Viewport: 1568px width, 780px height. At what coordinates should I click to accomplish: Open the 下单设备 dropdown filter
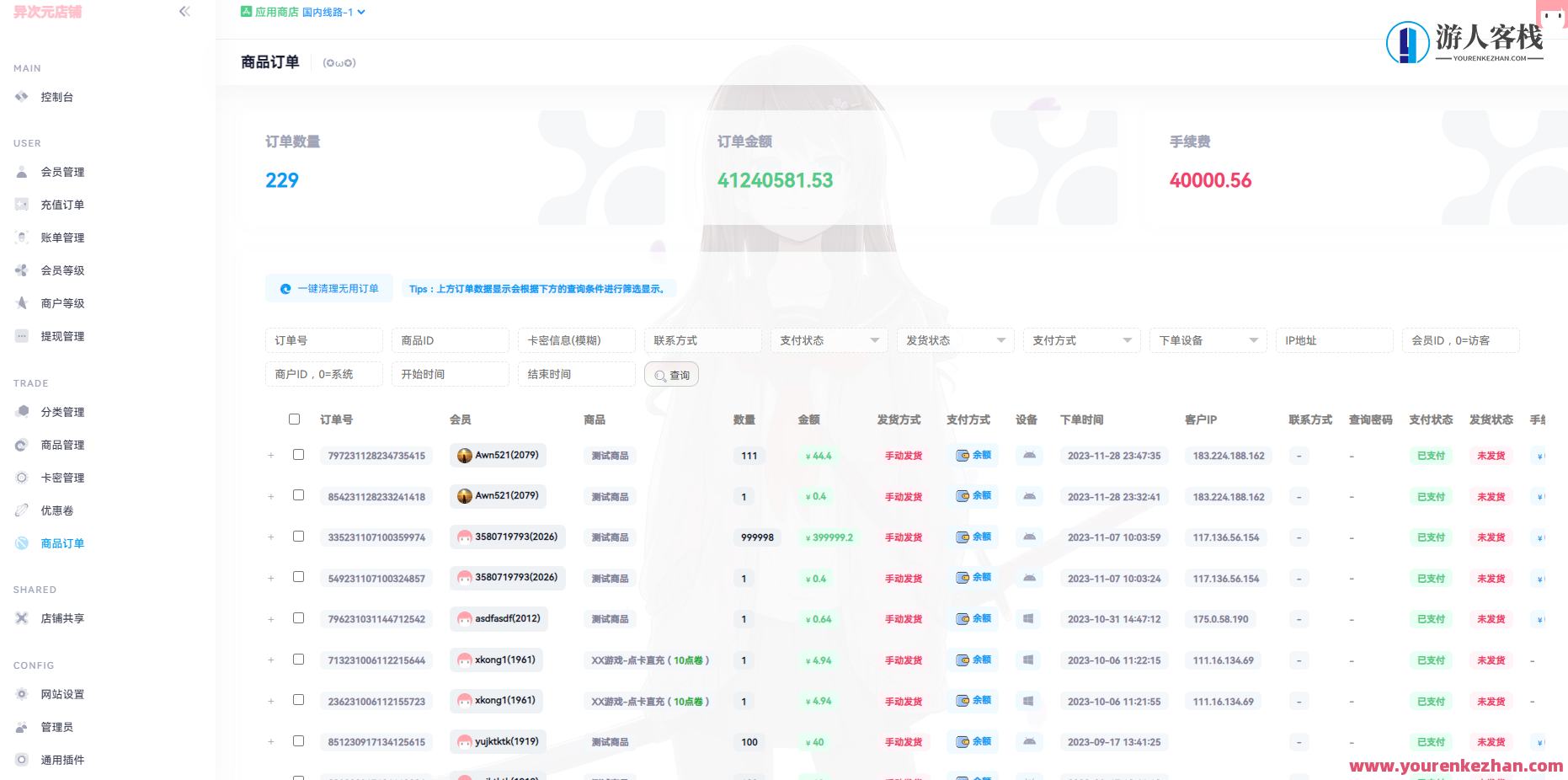click(x=1208, y=340)
